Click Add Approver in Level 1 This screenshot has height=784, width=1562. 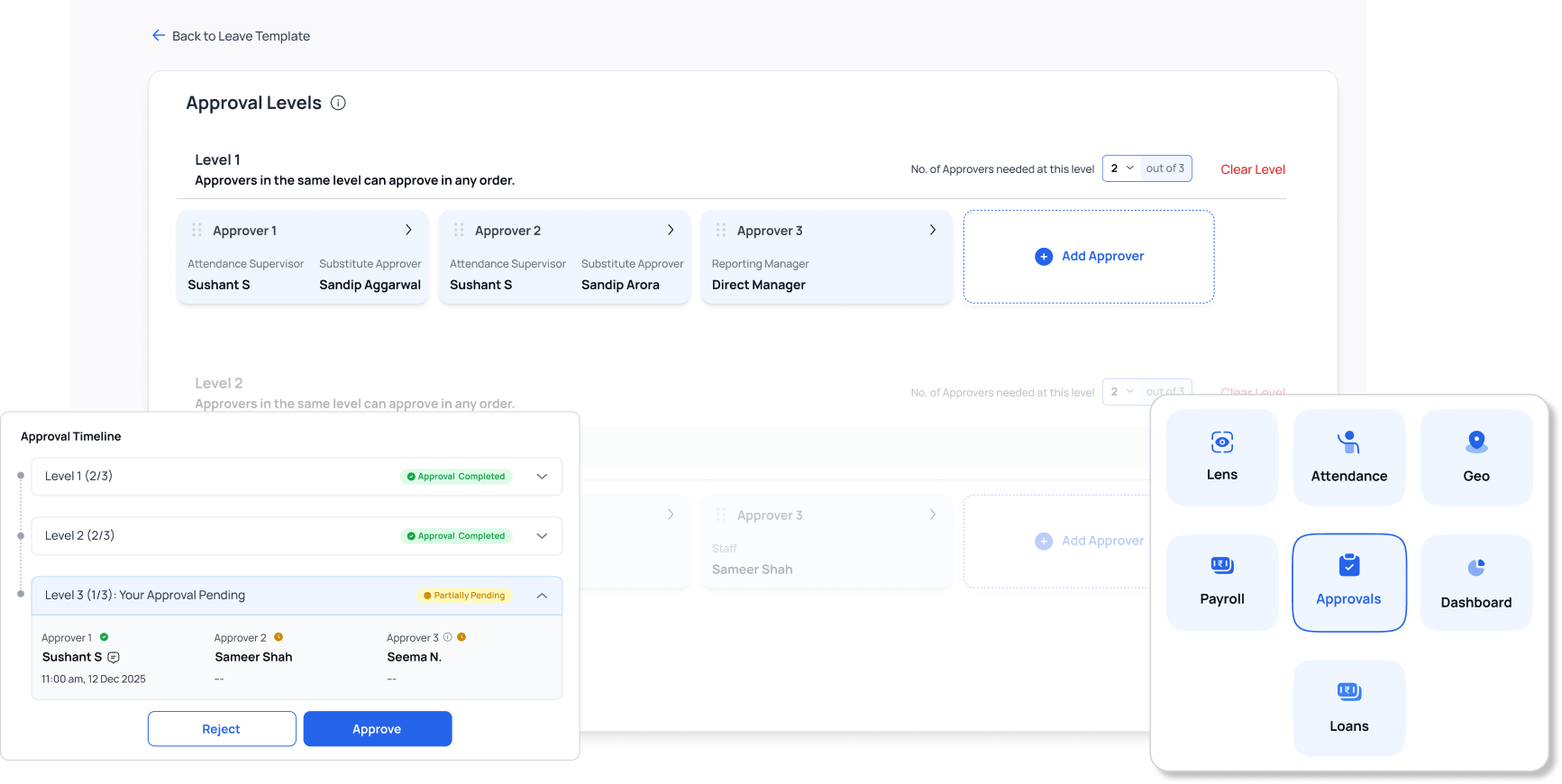(x=1089, y=257)
